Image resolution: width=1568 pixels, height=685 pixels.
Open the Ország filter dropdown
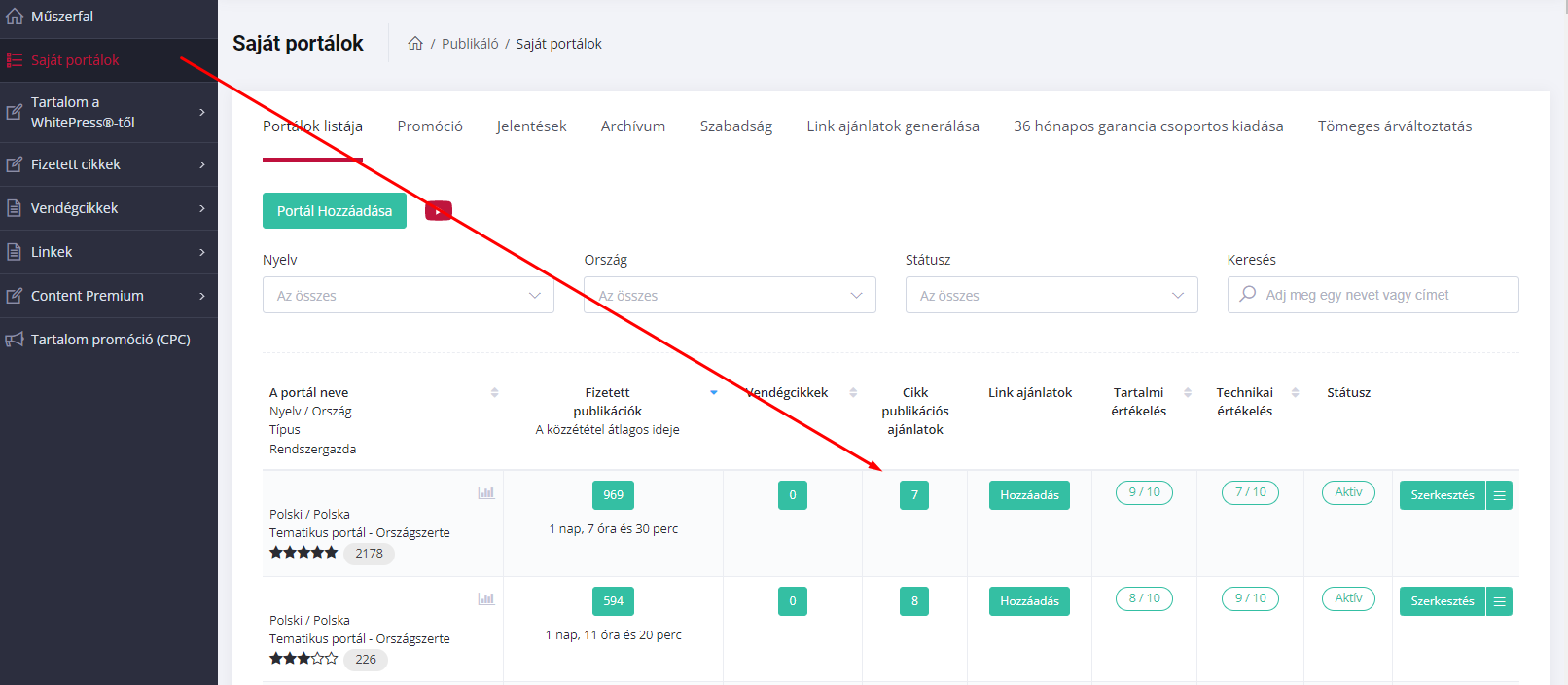point(730,295)
